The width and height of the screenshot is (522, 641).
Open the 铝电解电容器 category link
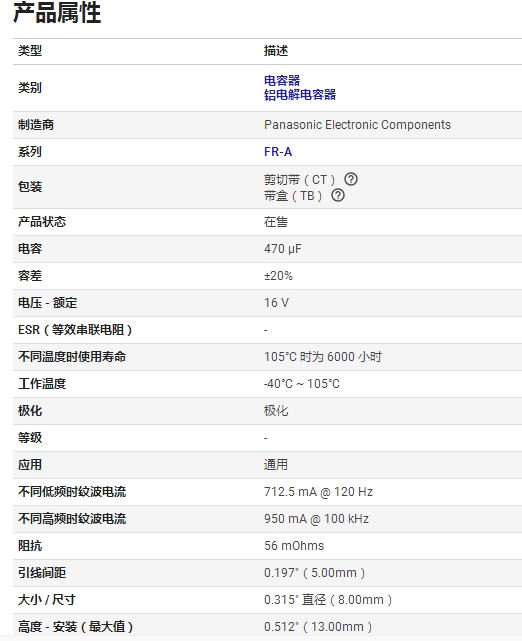tap(300, 95)
